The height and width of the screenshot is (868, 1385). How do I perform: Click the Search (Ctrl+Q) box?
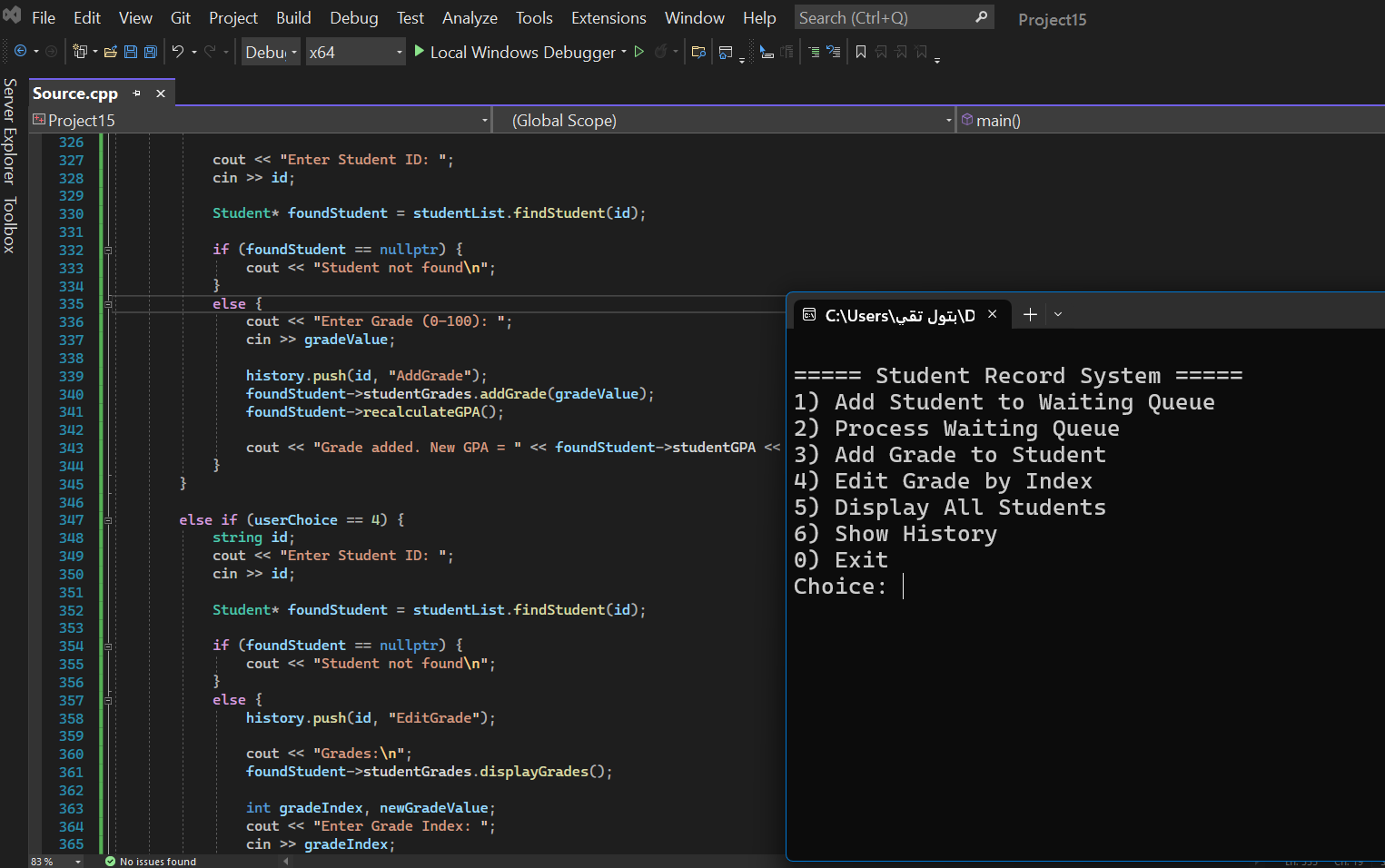click(885, 18)
